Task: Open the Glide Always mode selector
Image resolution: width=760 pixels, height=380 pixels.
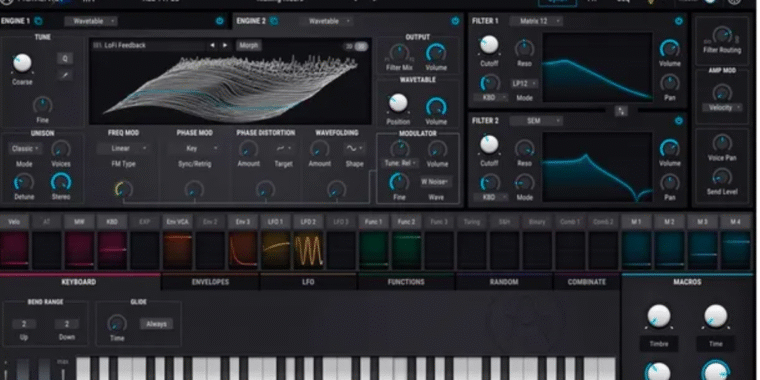Action: 157,324
